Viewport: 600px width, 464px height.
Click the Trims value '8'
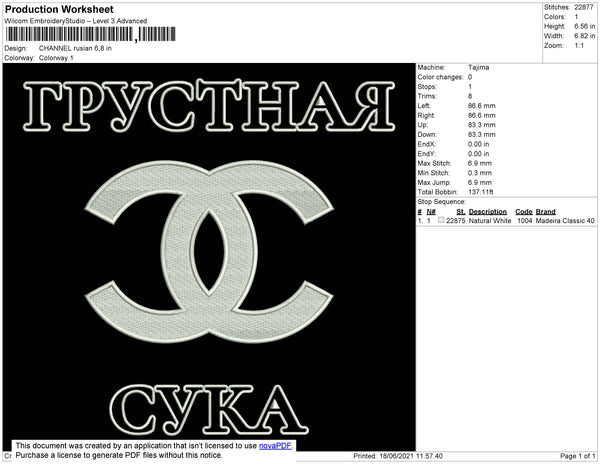pos(470,96)
